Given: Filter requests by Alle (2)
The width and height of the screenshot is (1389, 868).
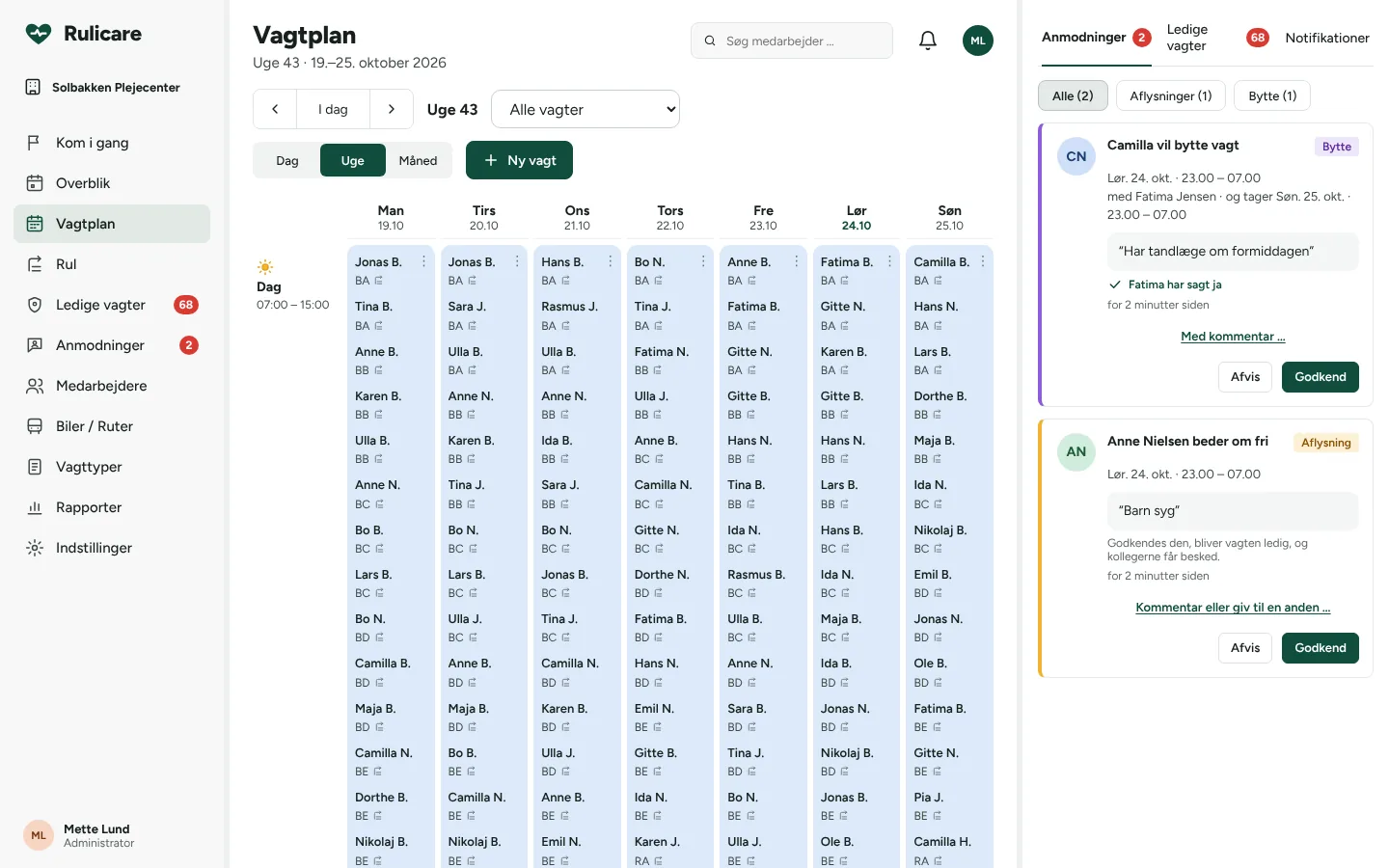Looking at the screenshot, I should tap(1073, 95).
